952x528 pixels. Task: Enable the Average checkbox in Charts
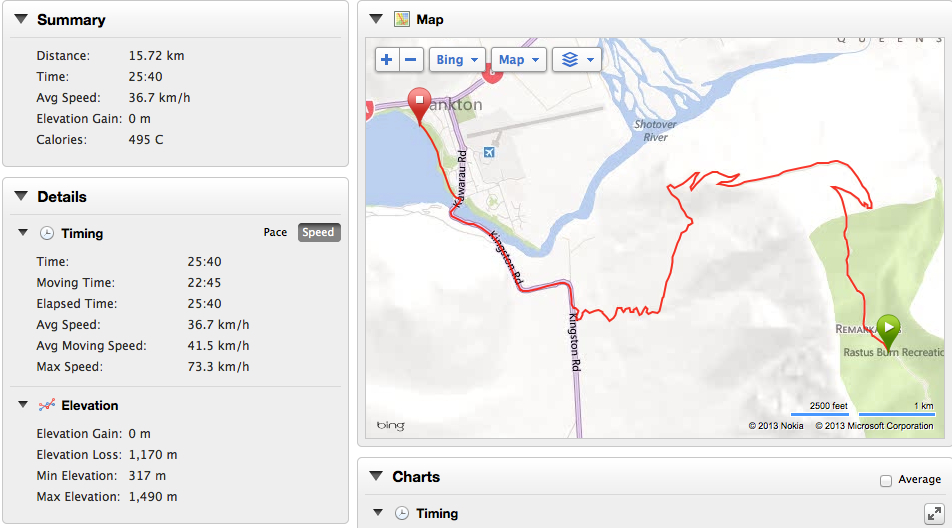[886, 480]
